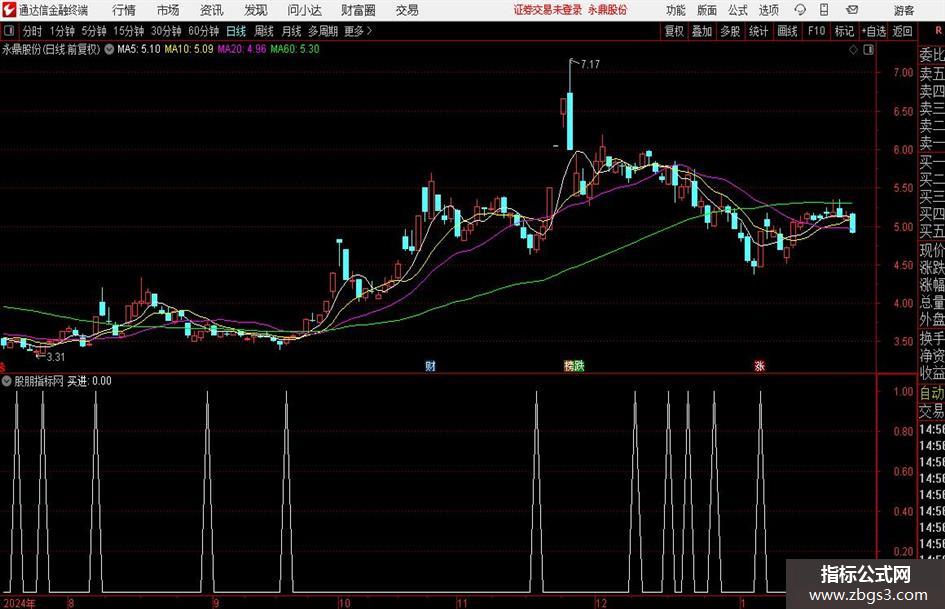Click the 2024年 date axis label
Screen dimensions: 945x609
19,603
